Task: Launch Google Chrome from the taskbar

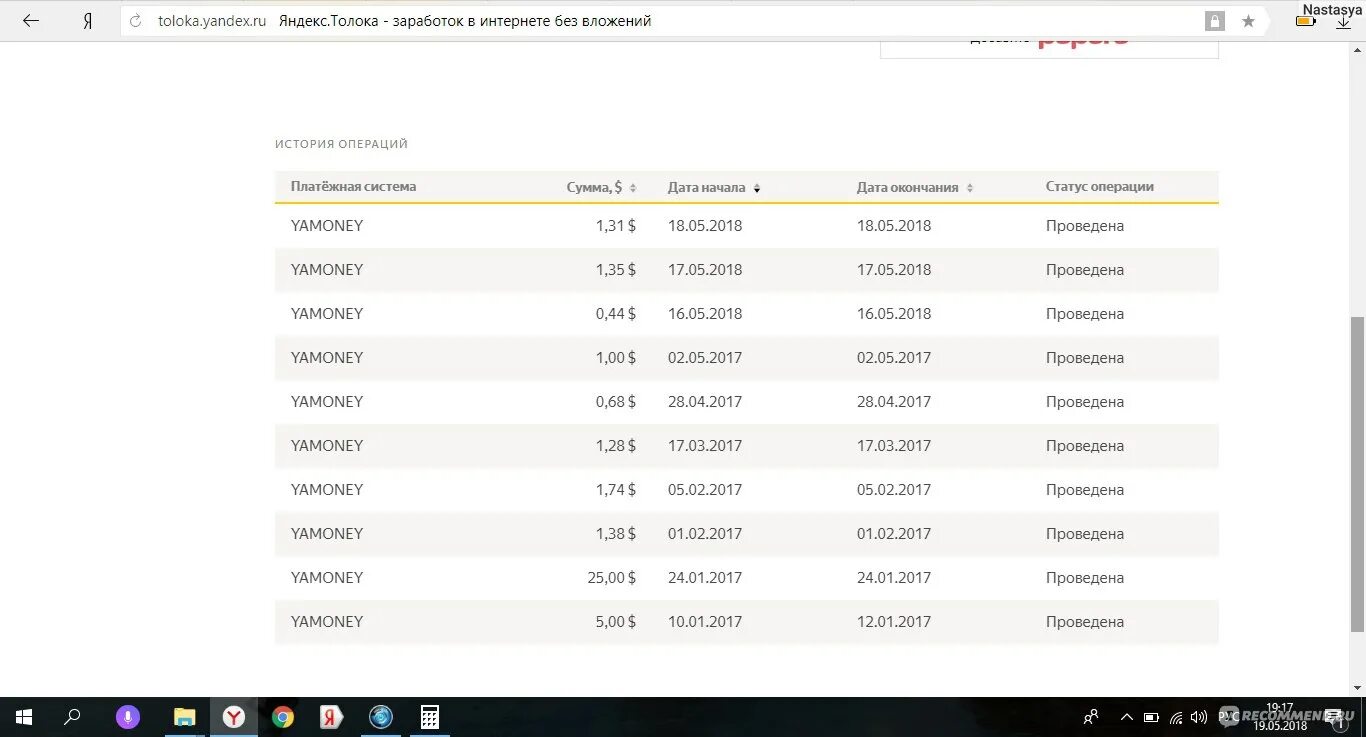Action: (283, 717)
